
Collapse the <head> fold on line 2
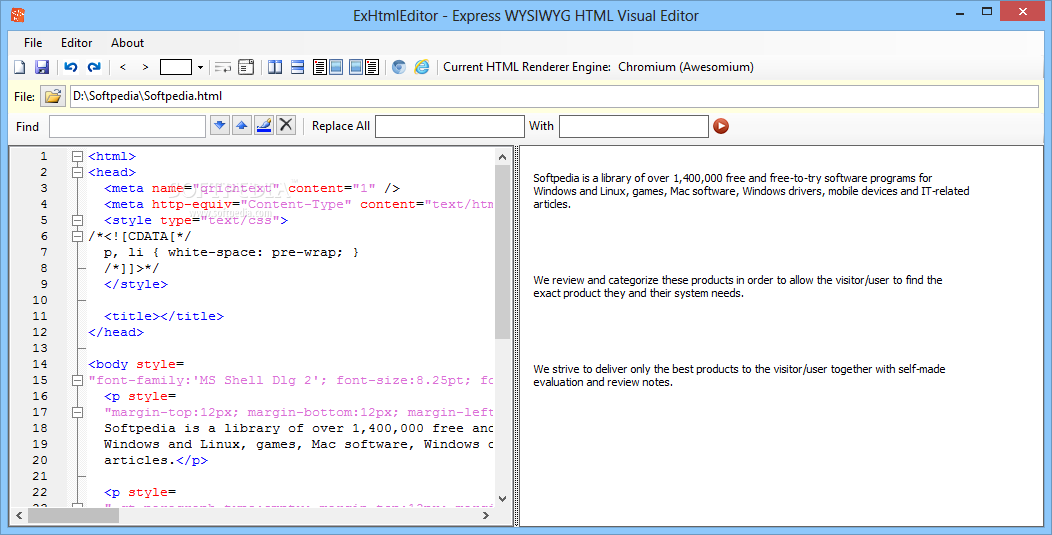coord(77,173)
